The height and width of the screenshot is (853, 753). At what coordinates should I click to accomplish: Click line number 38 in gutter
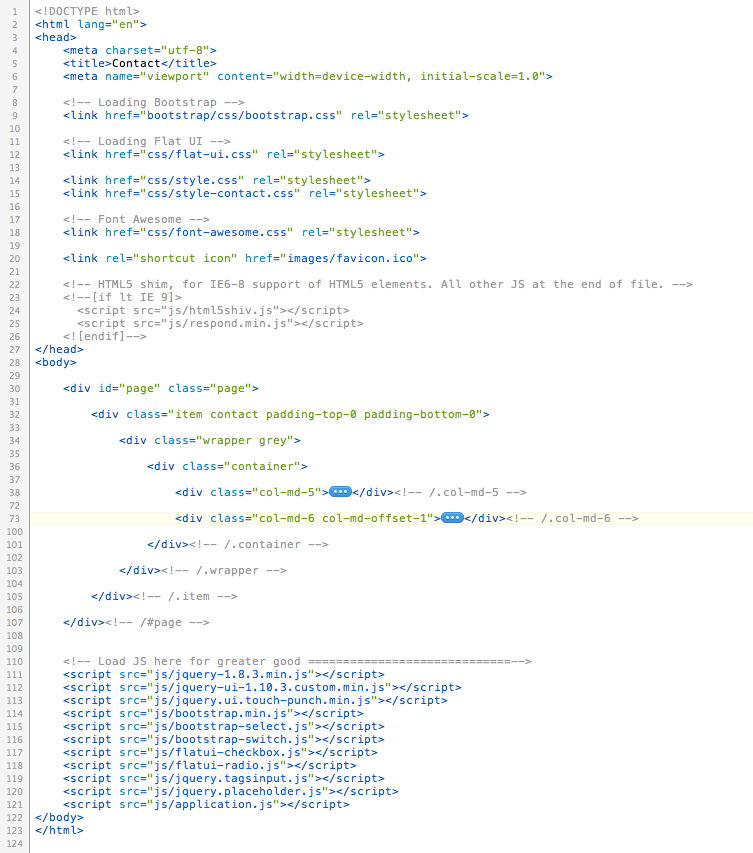(15, 493)
